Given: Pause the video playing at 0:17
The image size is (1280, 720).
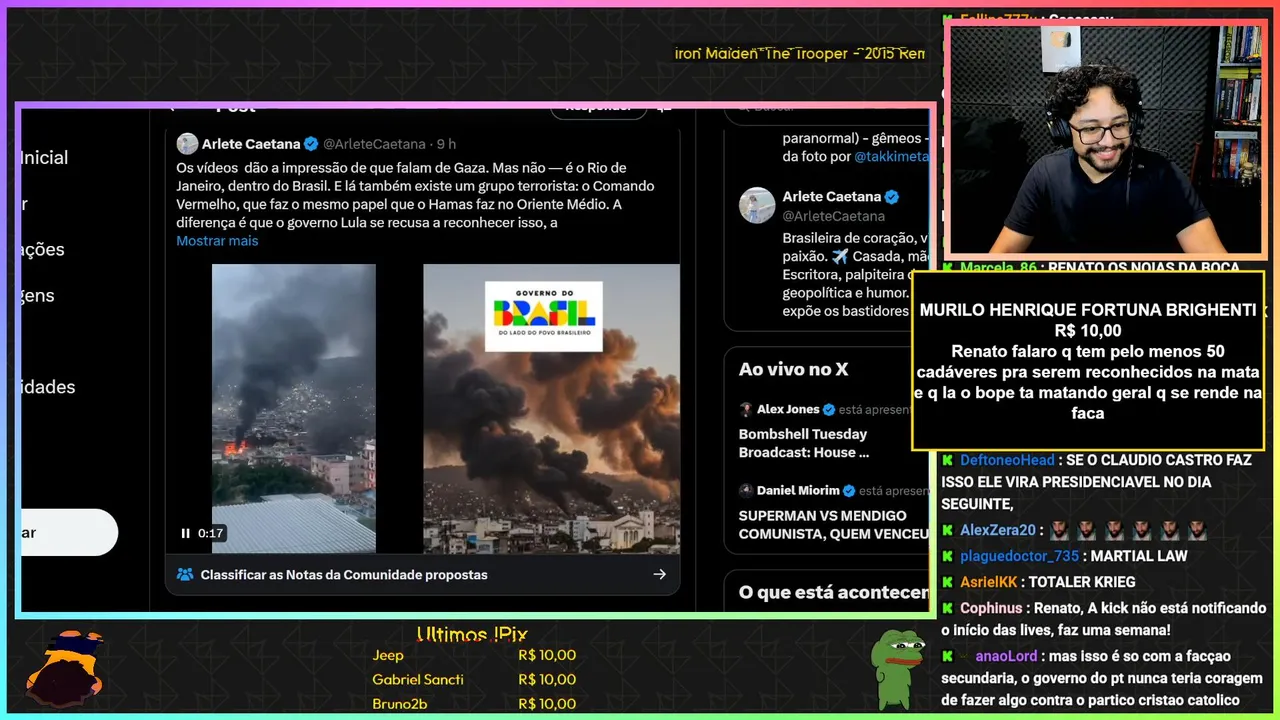Looking at the screenshot, I should (x=185, y=533).
